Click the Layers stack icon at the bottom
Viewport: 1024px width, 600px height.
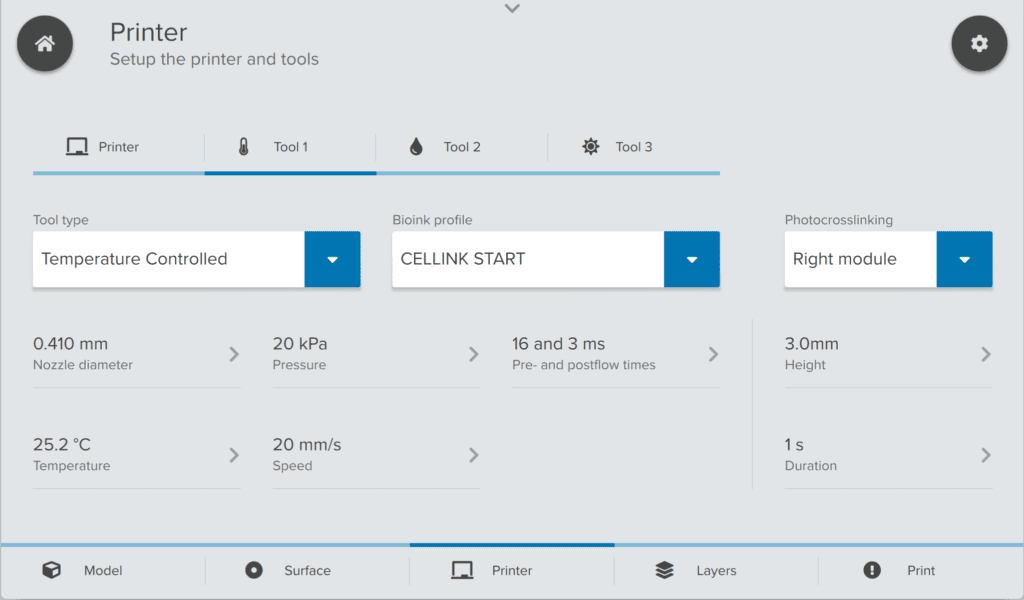pos(665,570)
